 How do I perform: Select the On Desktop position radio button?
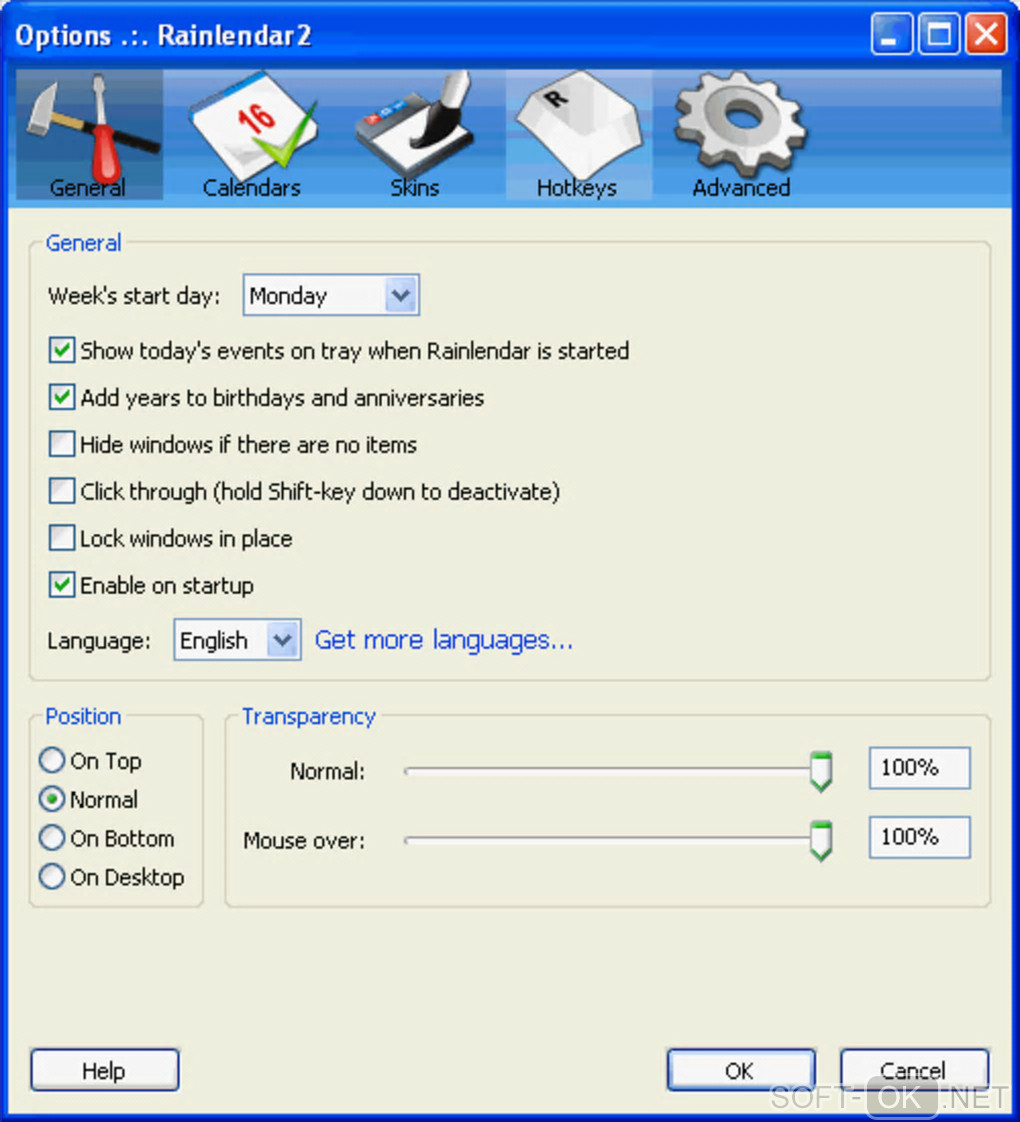click(x=52, y=877)
